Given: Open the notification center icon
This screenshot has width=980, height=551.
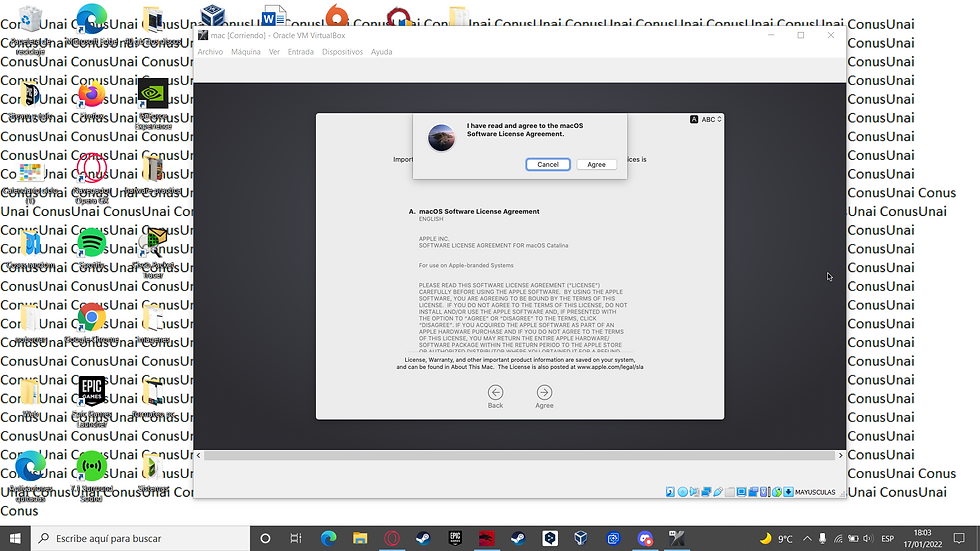Looking at the screenshot, I should coord(959,538).
